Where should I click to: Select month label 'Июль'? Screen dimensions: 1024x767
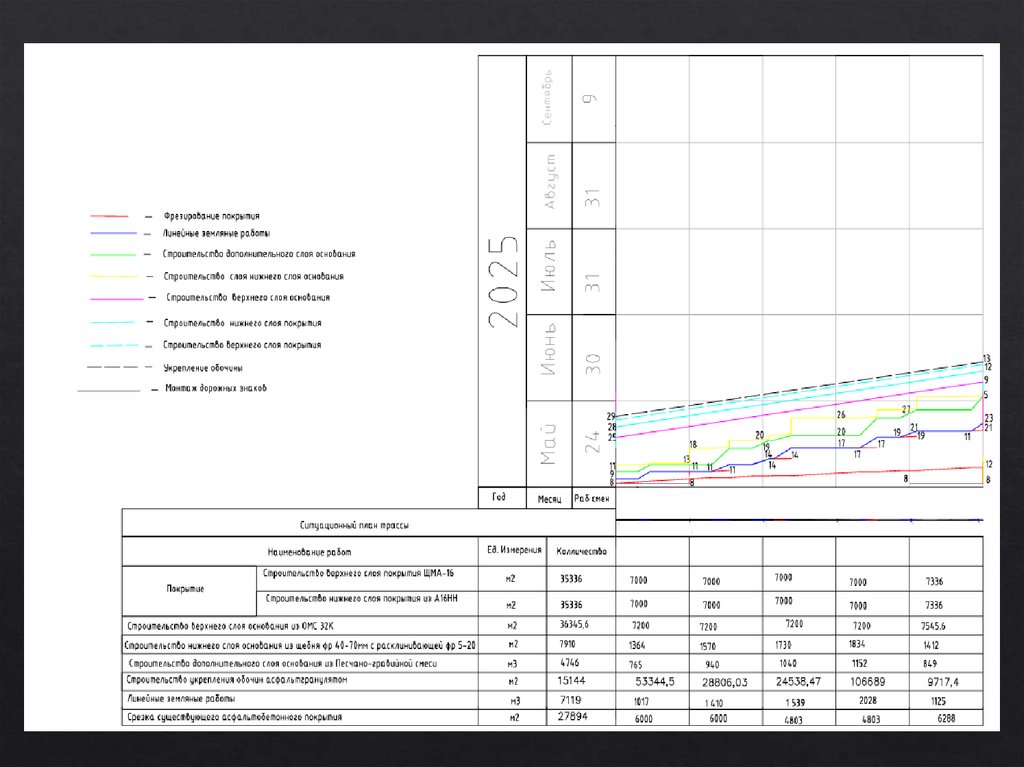coord(549,266)
